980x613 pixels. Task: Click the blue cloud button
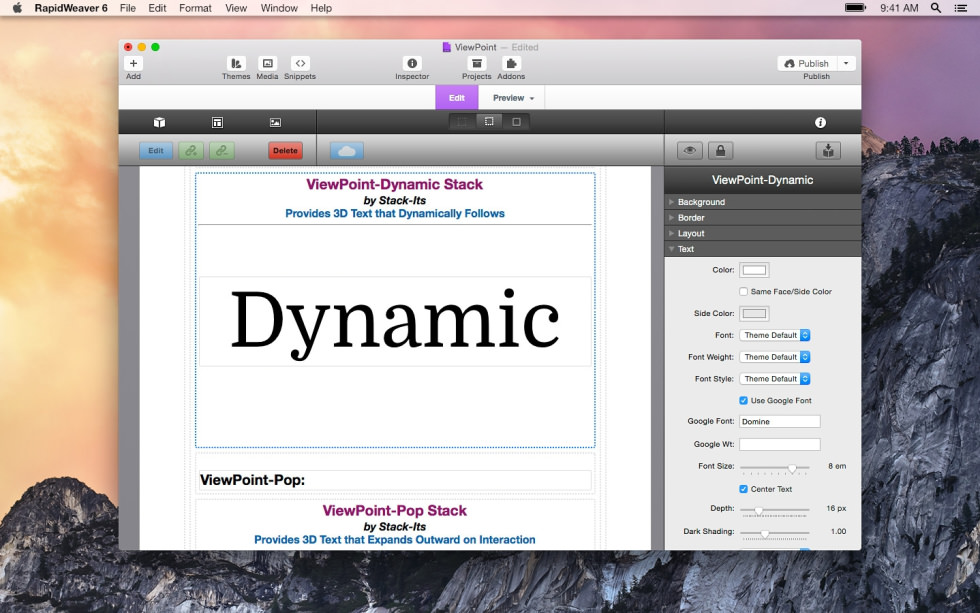click(347, 151)
